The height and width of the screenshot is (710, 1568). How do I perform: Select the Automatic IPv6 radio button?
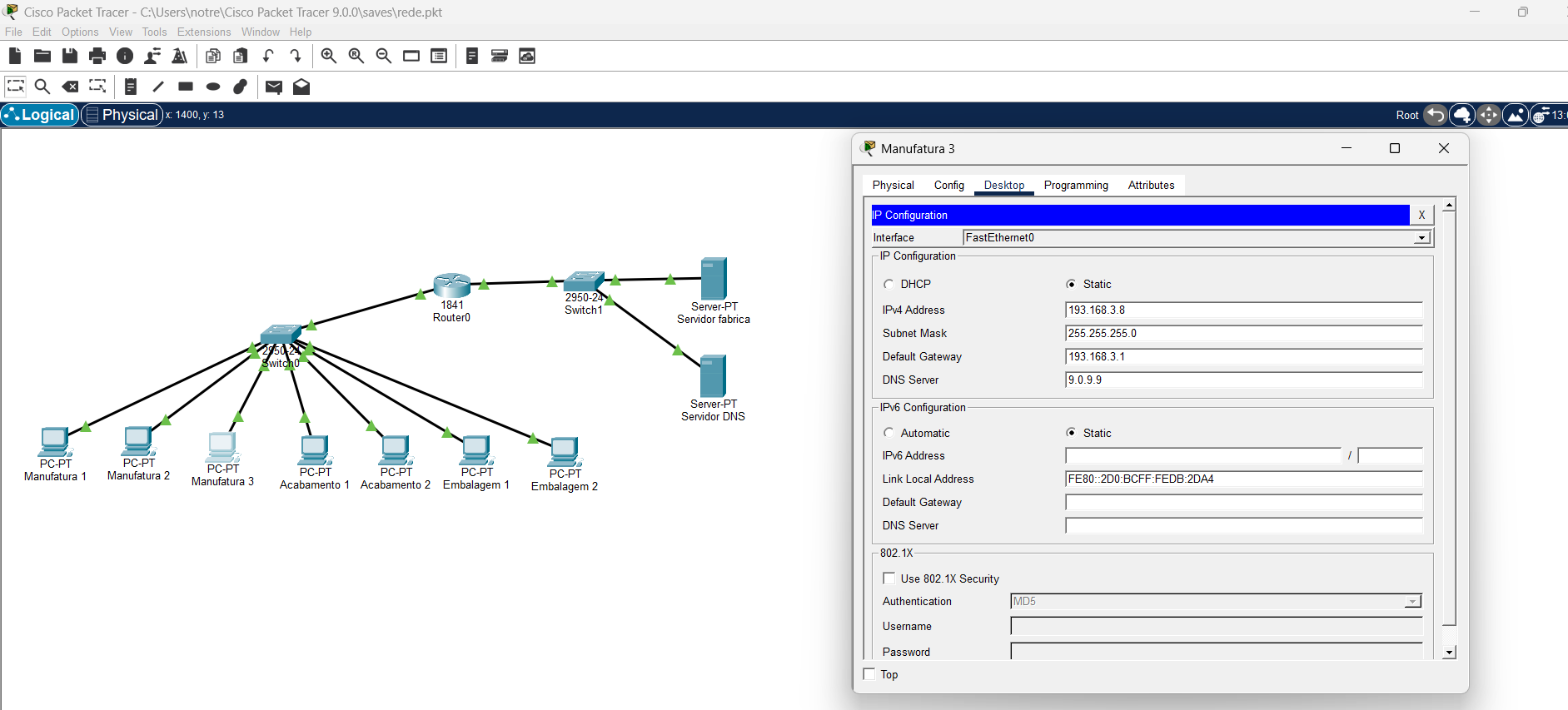click(889, 433)
